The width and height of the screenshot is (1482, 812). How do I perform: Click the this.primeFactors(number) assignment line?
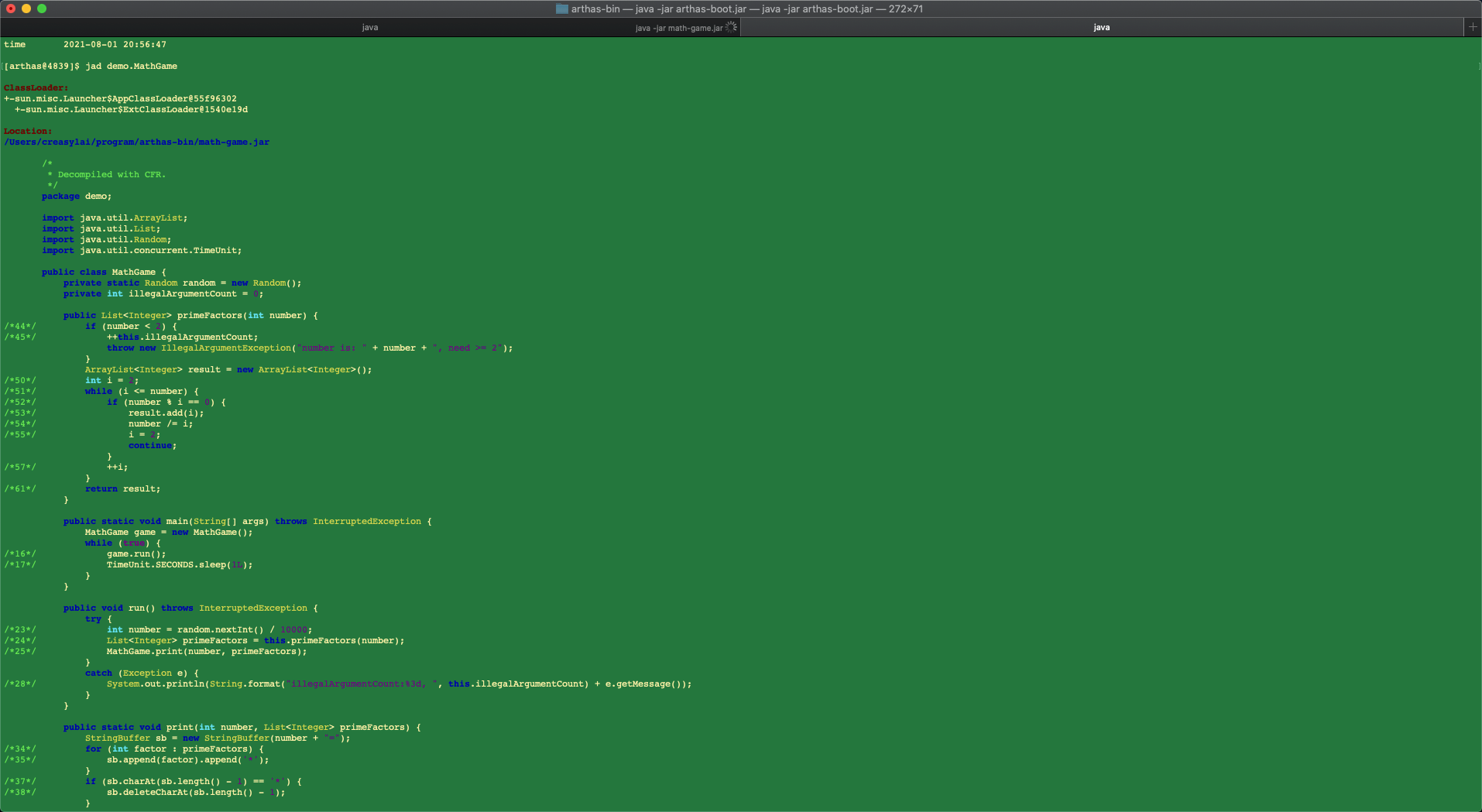pos(256,641)
